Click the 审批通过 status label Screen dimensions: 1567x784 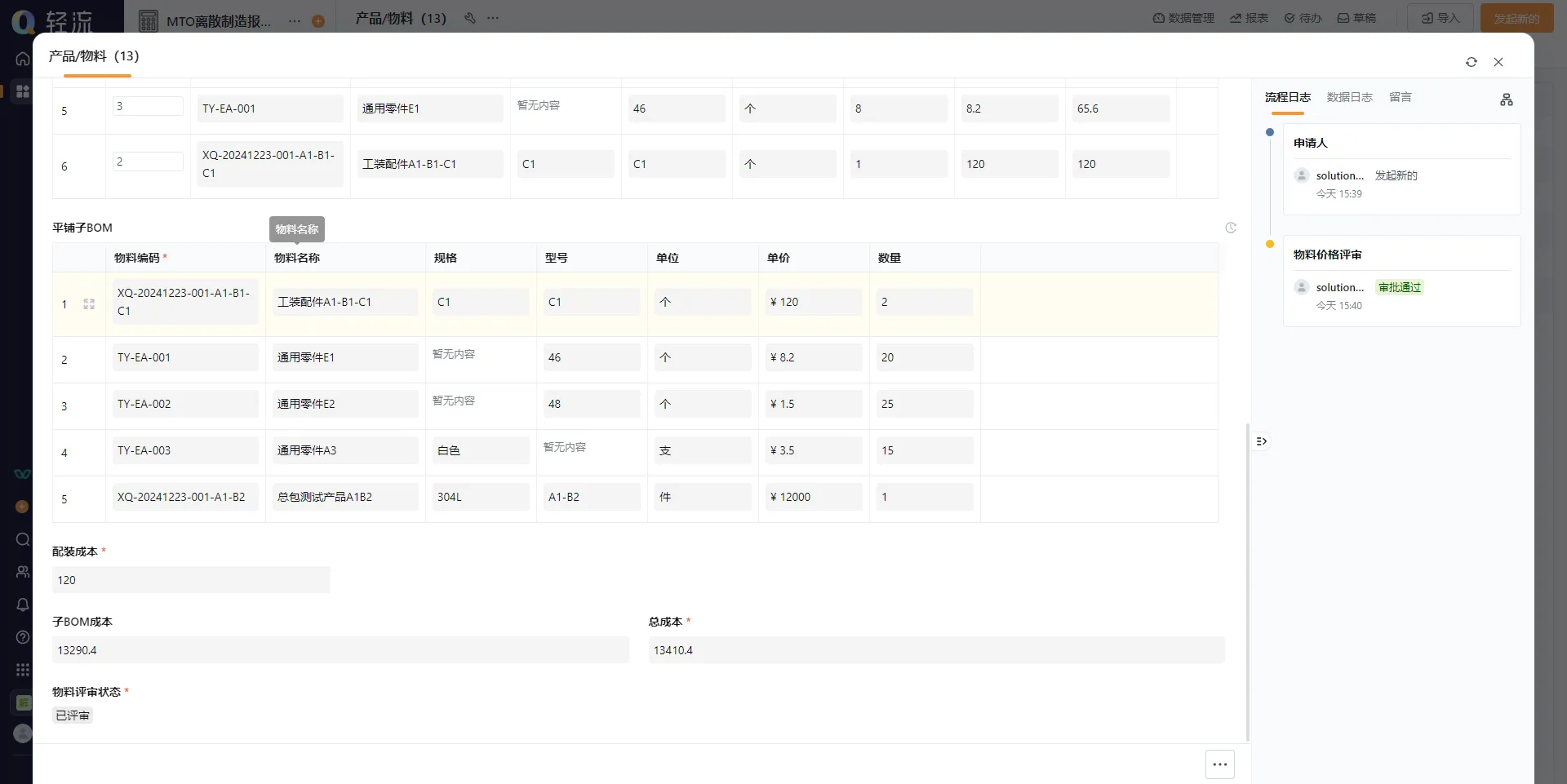coord(1399,287)
